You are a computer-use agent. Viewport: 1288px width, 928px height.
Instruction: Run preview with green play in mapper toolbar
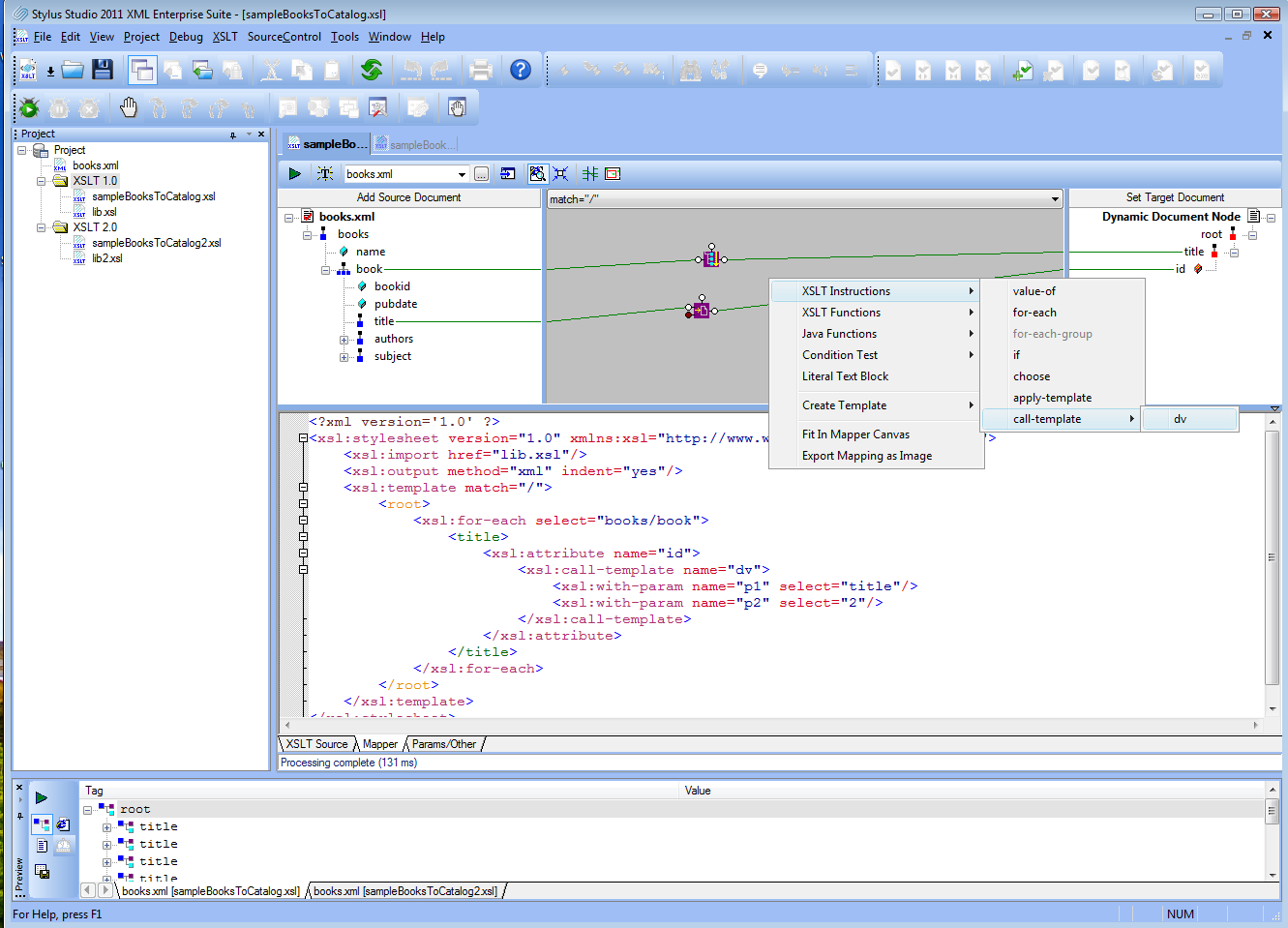click(x=294, y=174)
